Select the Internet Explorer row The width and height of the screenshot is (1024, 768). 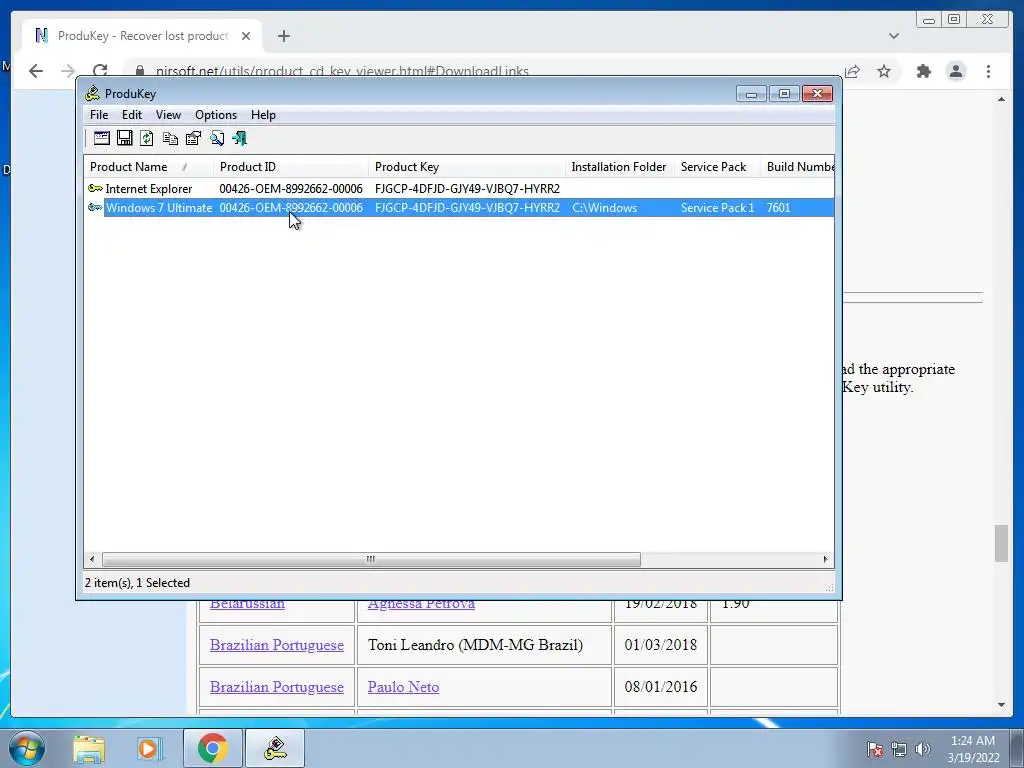[459, 188]
